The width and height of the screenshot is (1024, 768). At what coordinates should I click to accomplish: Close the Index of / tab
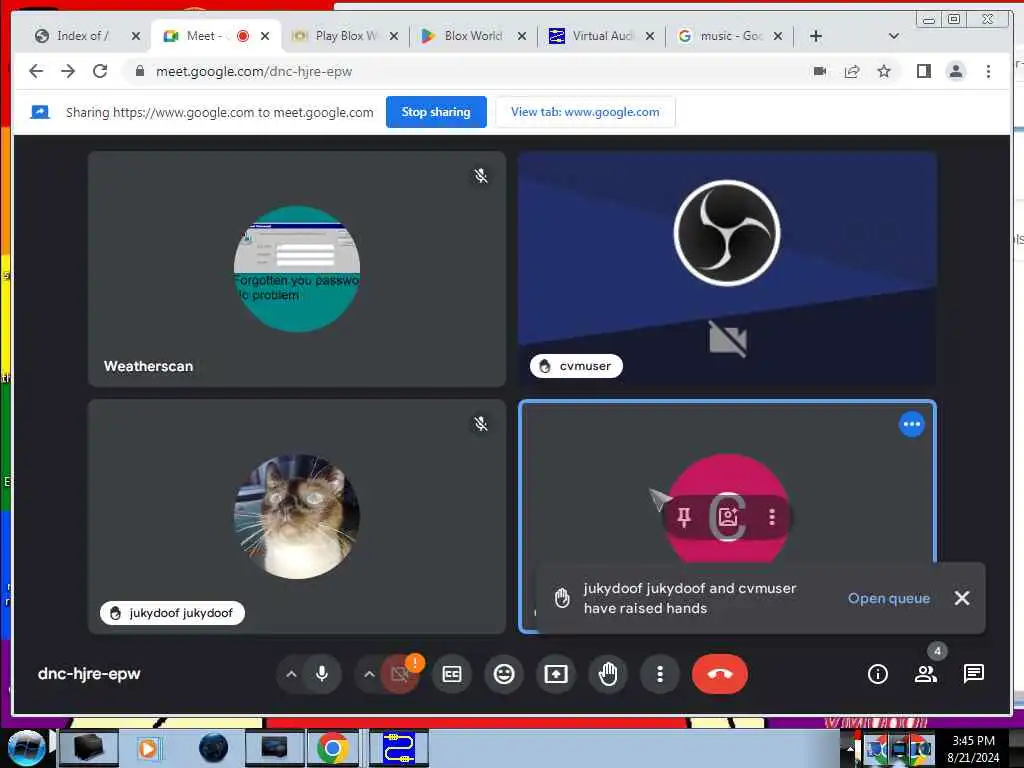tap(135, 36)
